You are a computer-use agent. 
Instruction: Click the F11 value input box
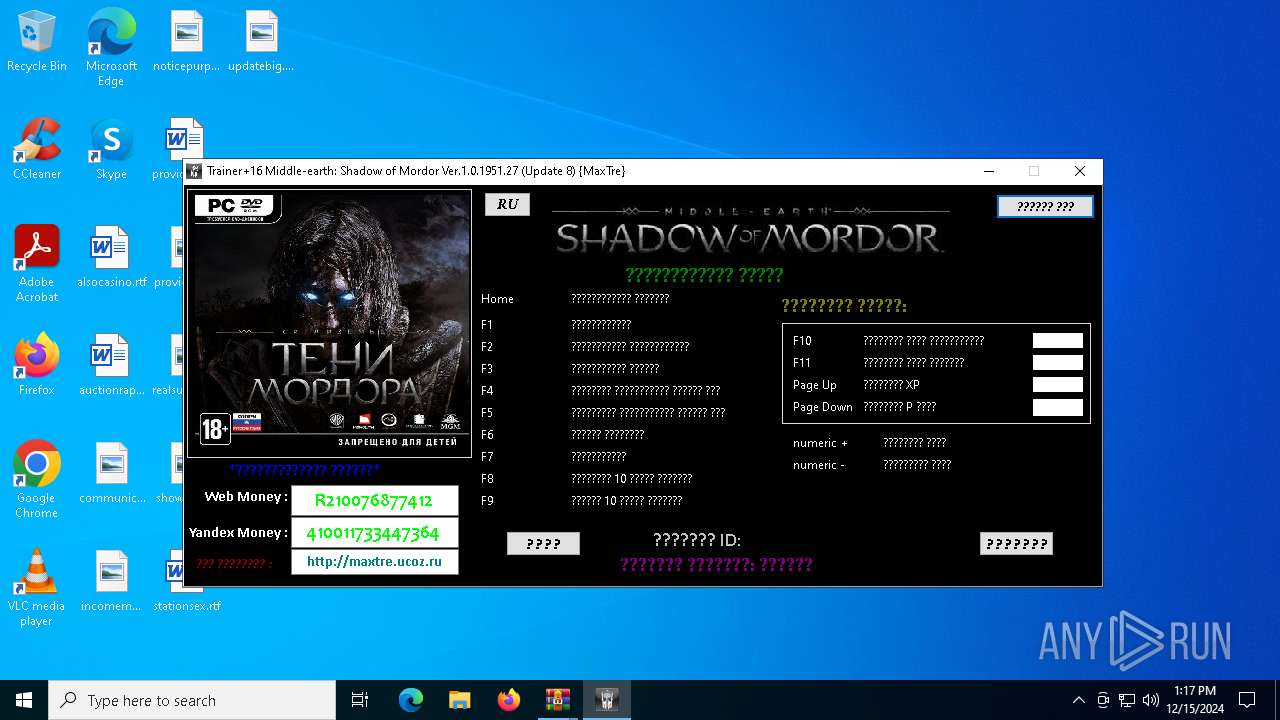pos(1057,363)
